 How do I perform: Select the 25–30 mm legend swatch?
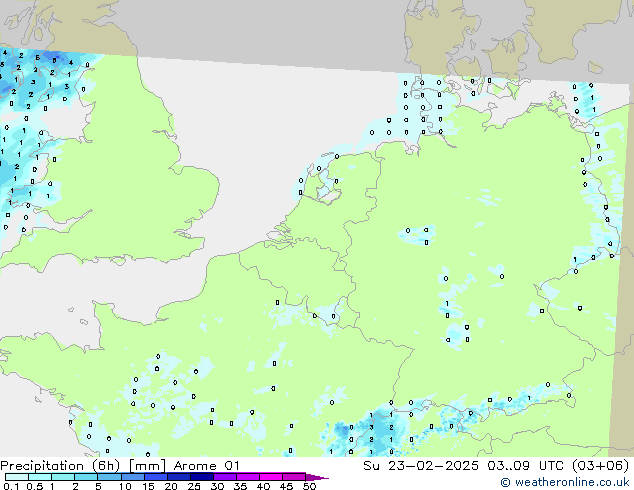[x=202, y=477]
